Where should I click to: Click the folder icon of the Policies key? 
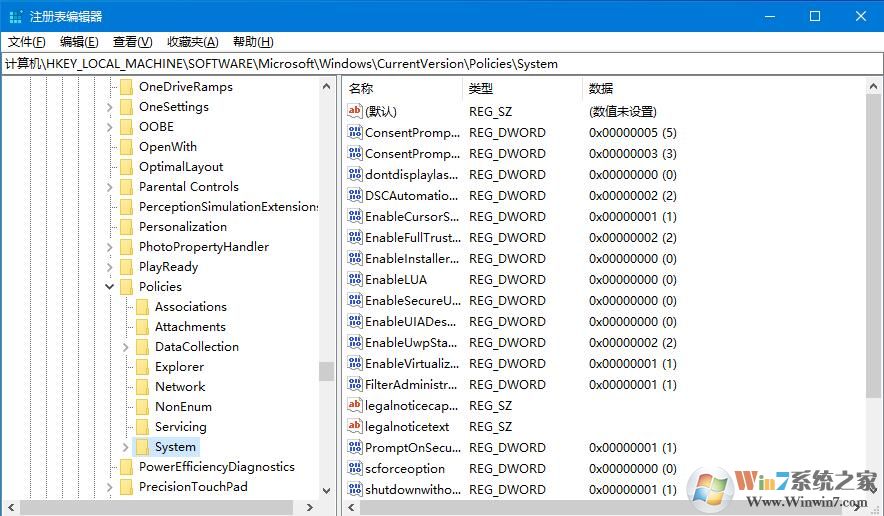click(127, 286)
